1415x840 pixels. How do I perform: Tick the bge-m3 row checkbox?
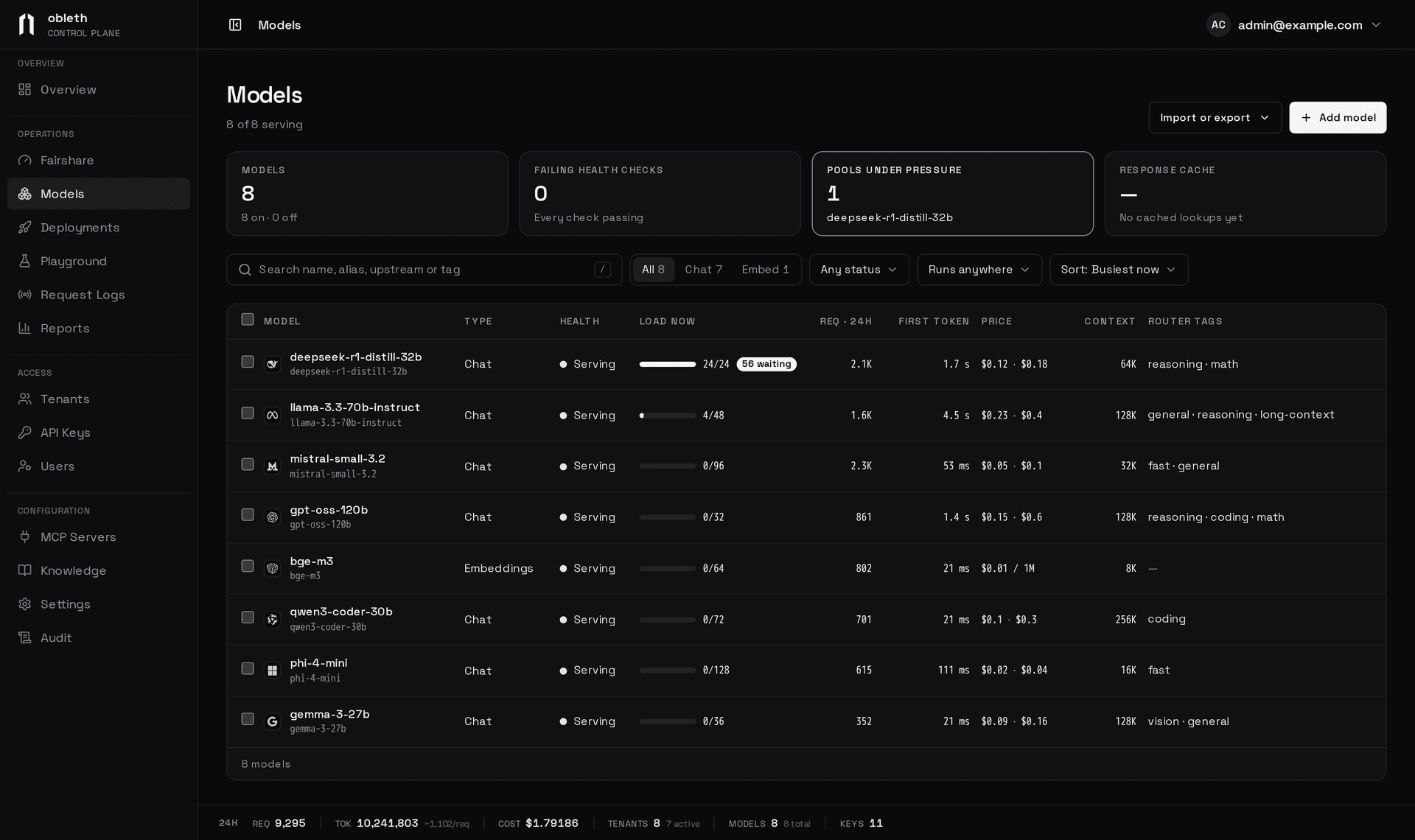click(x=248, y=566)
